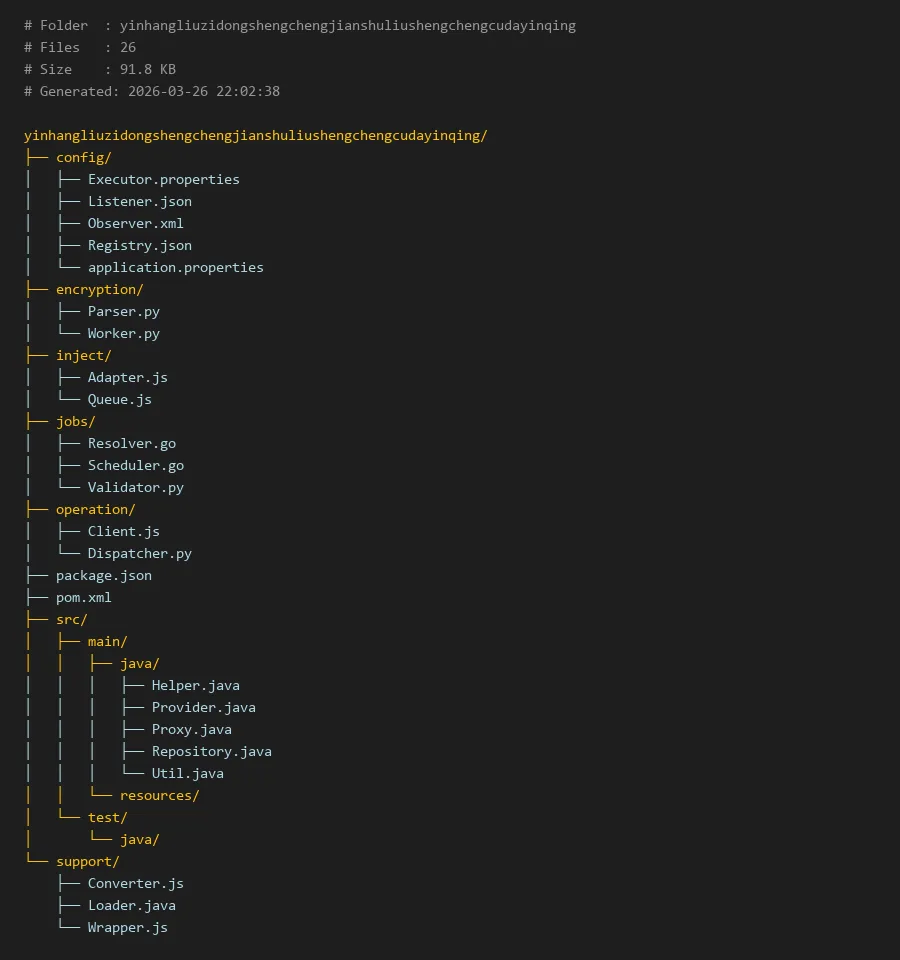Open Wrapper.js in support
This screenshot has width=900, height=960.
coord(127,927)
